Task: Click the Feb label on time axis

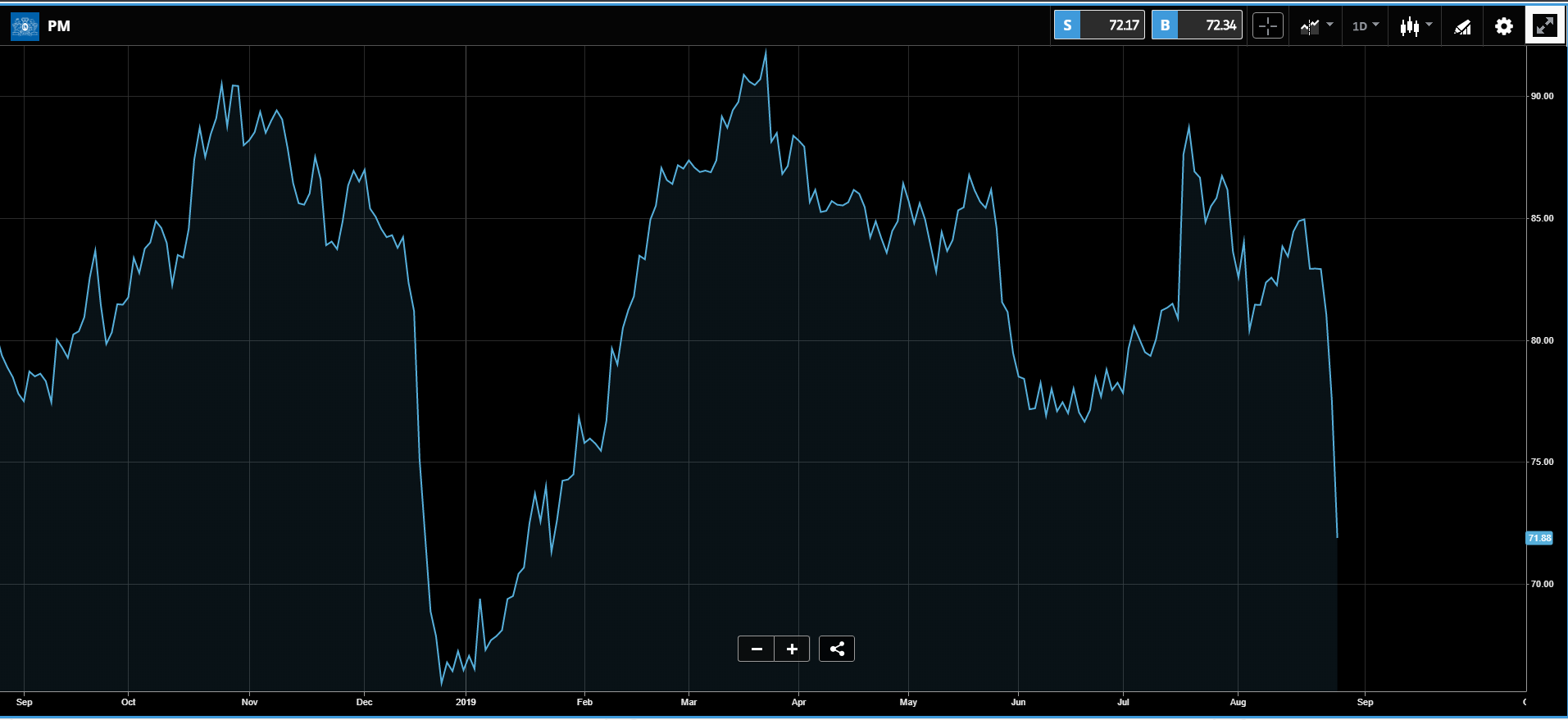Action: click(584, 702)
